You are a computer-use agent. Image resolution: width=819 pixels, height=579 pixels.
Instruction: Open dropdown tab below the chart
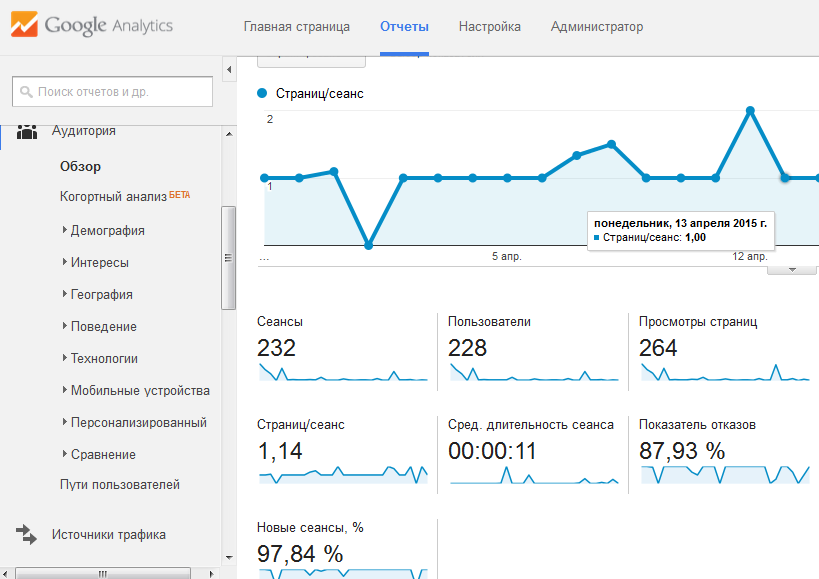tap(792, 270)
